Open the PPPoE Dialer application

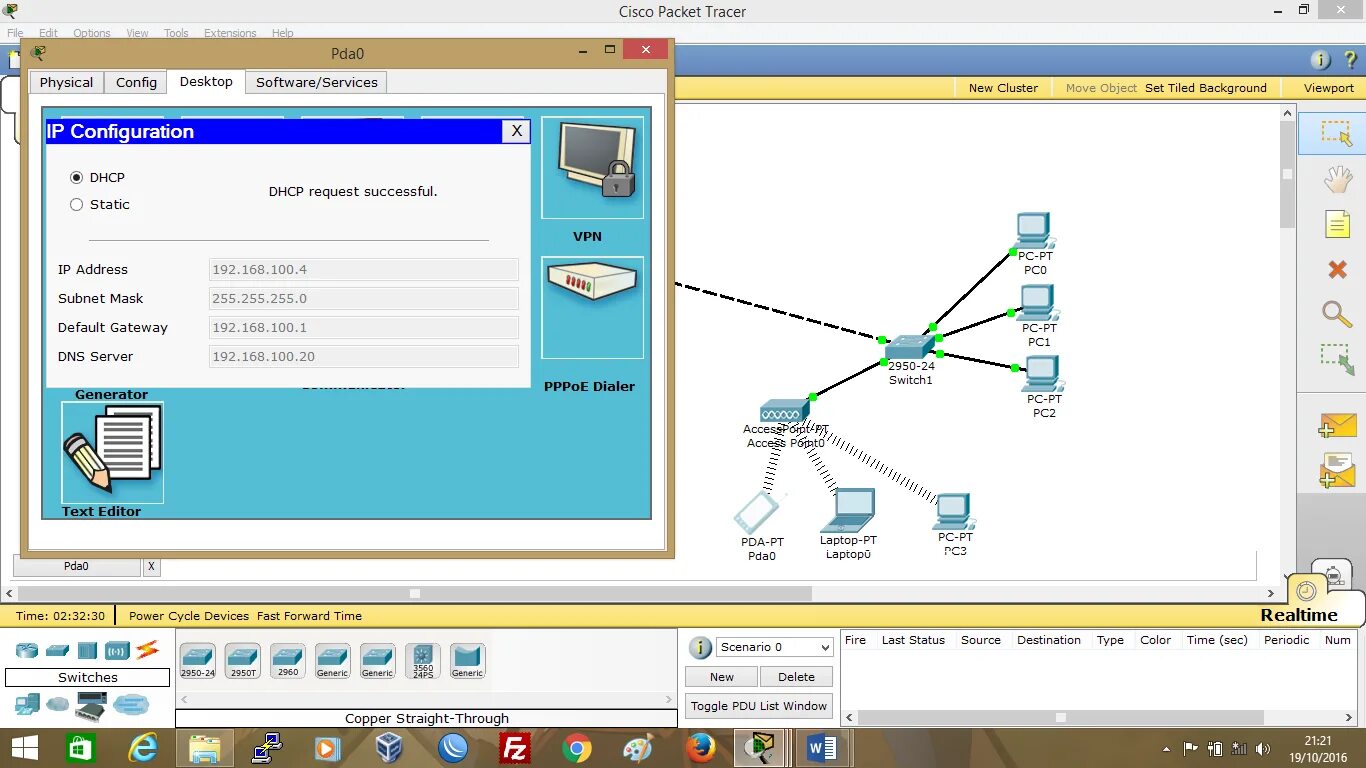pyautogui.click(x=592, y=308)
